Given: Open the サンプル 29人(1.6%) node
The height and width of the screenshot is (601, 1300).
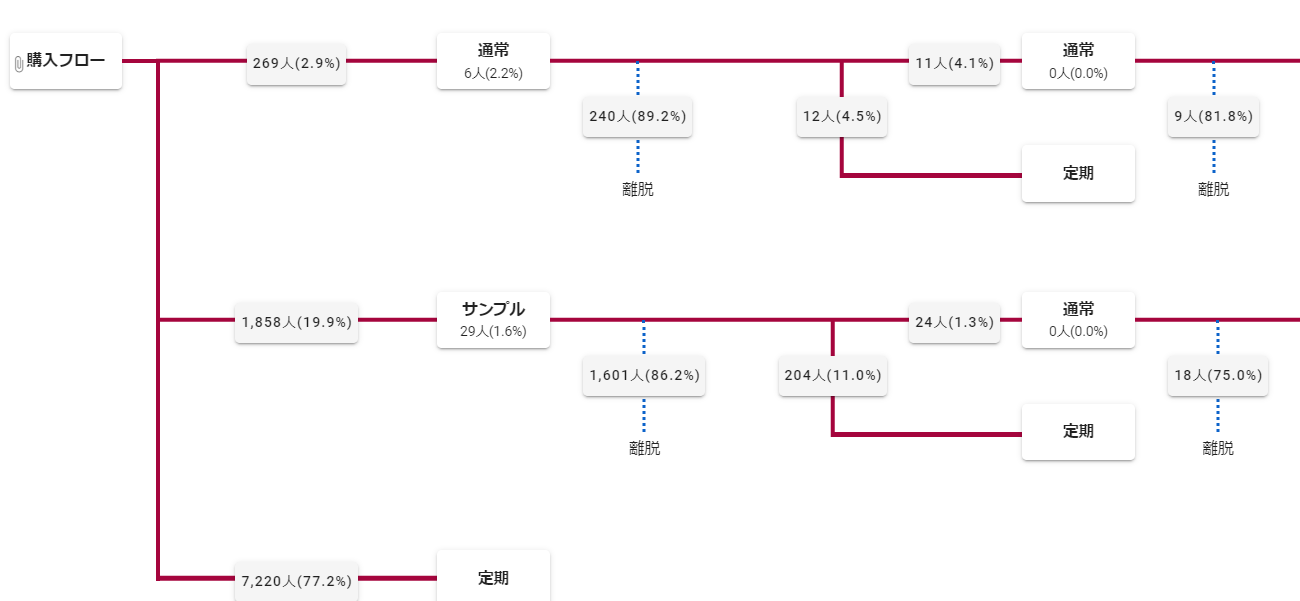Looking at the screenshot, I should tap(493, 320).
